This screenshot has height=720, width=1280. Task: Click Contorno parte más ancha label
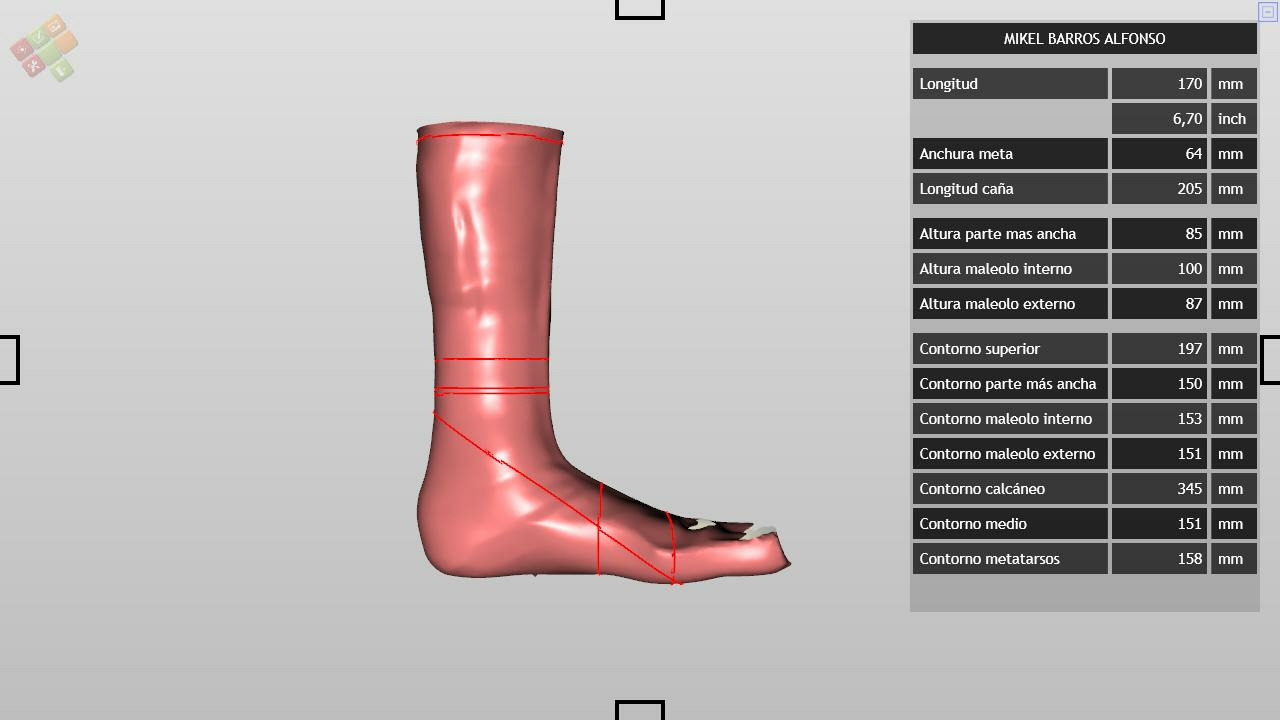(1009, 384)
